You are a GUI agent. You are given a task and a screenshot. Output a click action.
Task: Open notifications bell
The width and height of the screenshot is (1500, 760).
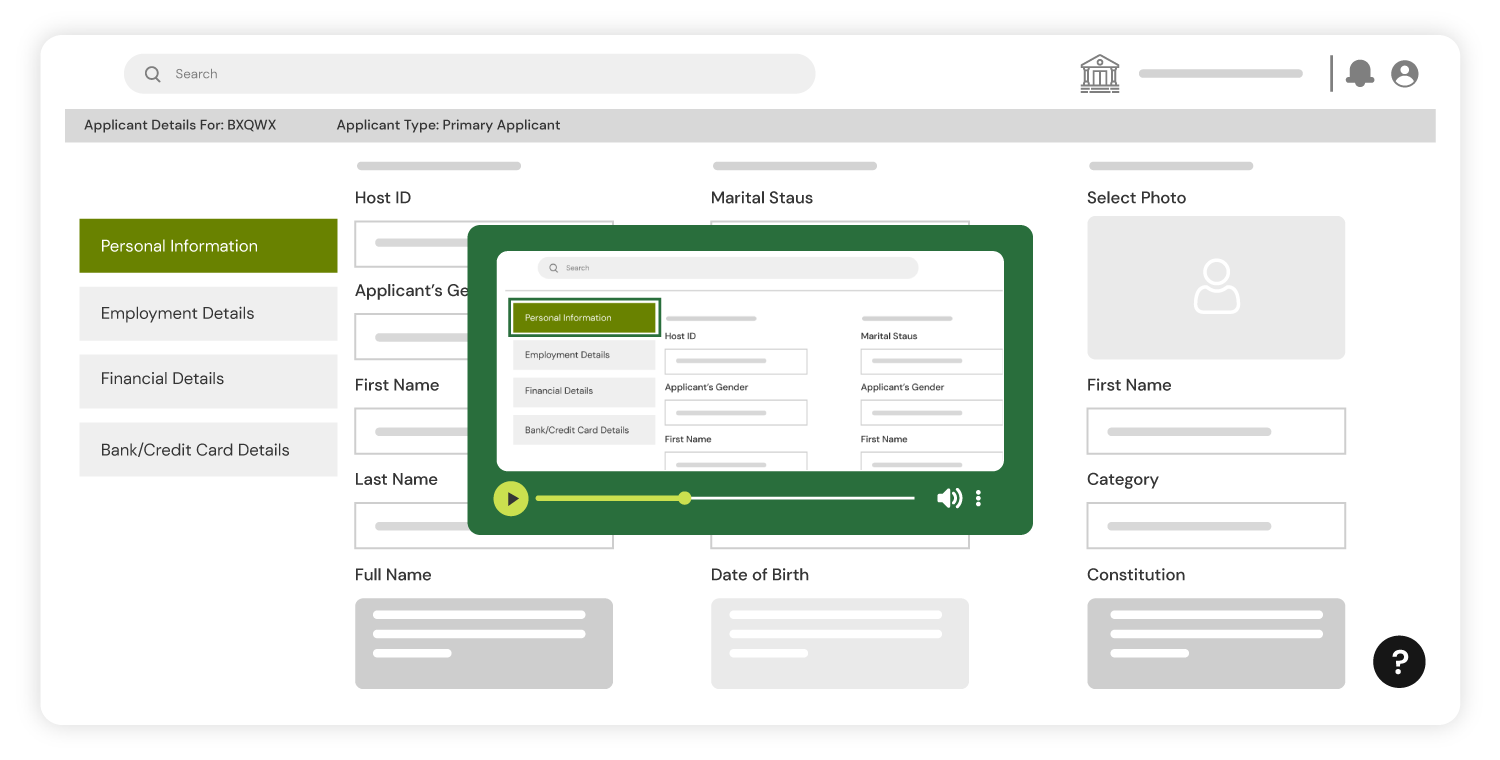click(x=1360, y=74)
